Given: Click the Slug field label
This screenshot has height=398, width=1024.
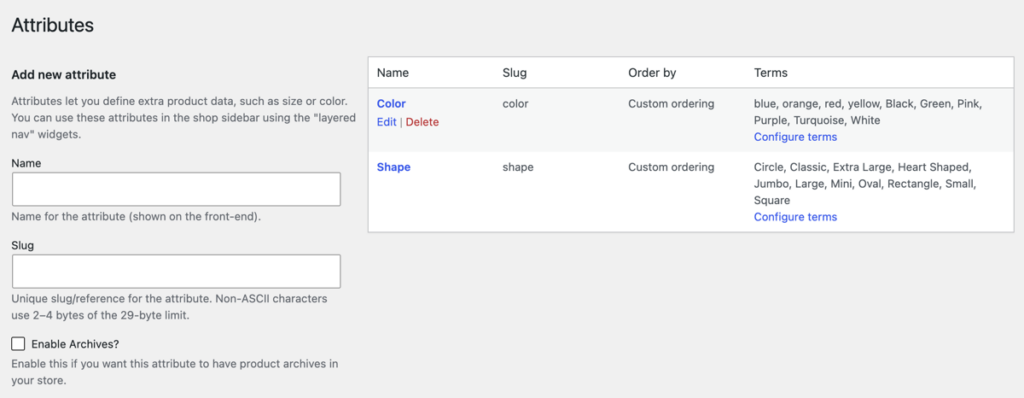Looking at the screenshot, I should click(23, 246).
